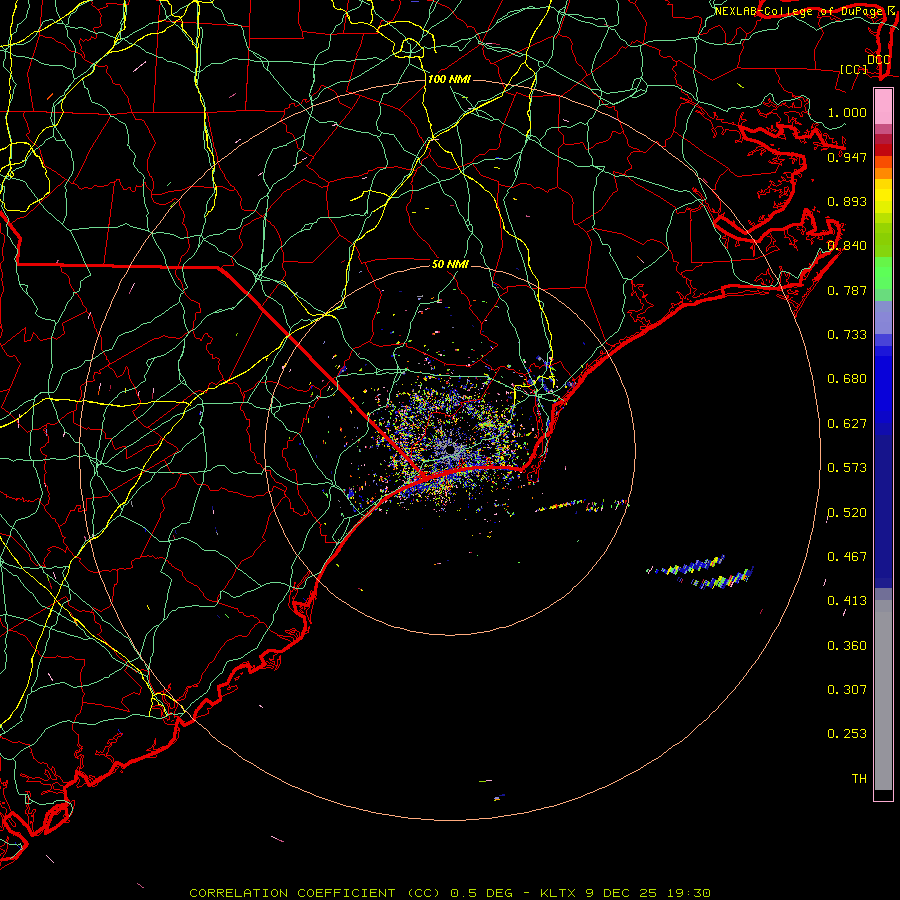Click the NEXLAB-College of DuPage header text
This screenshot has height=900, width=900.
(x=799, y=11)
